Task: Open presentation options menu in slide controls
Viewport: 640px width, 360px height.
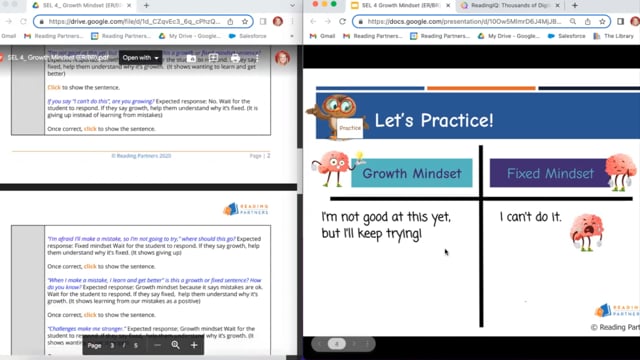Action: click(x=367, y=344)
